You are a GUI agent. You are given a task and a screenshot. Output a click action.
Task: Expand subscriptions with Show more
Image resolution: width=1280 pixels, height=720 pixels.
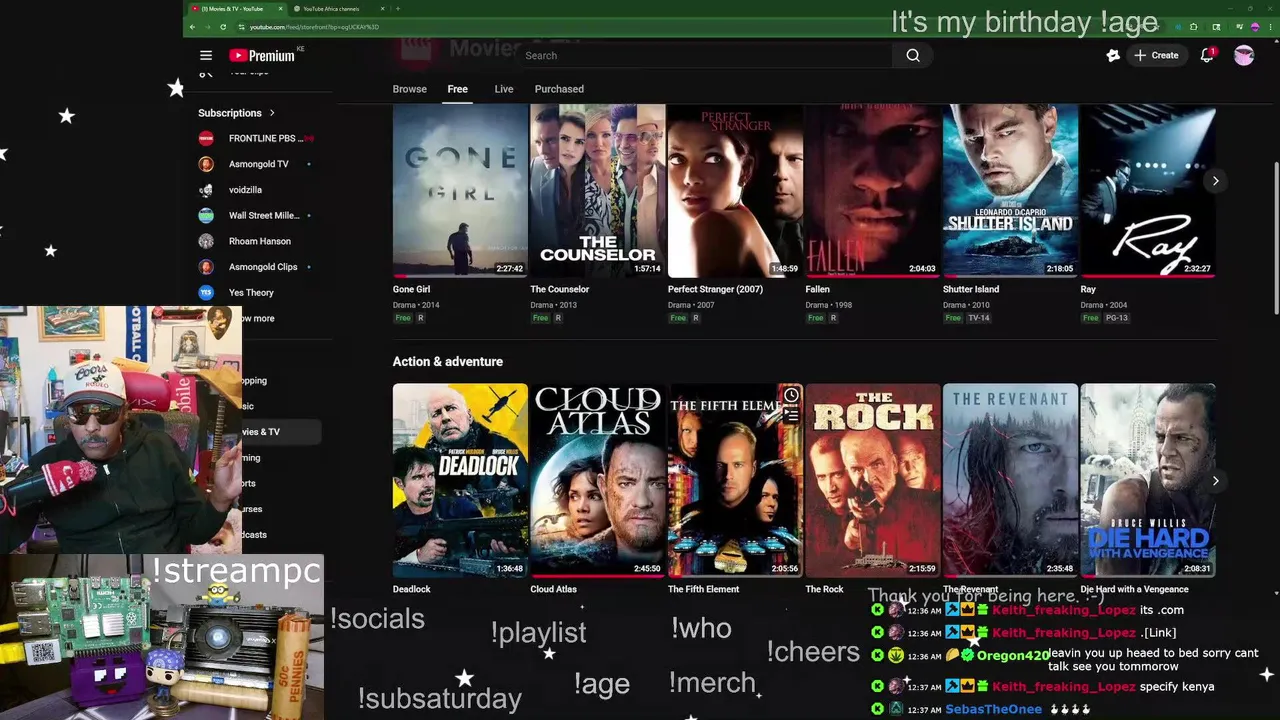[257, 319]
